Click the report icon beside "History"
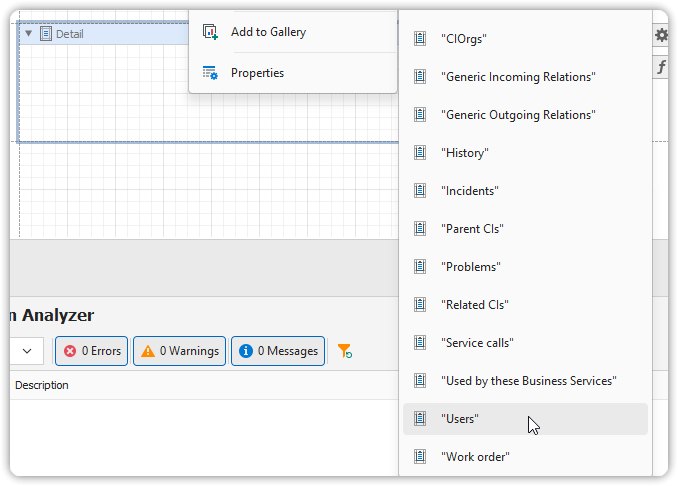 (x=421, y=153)
